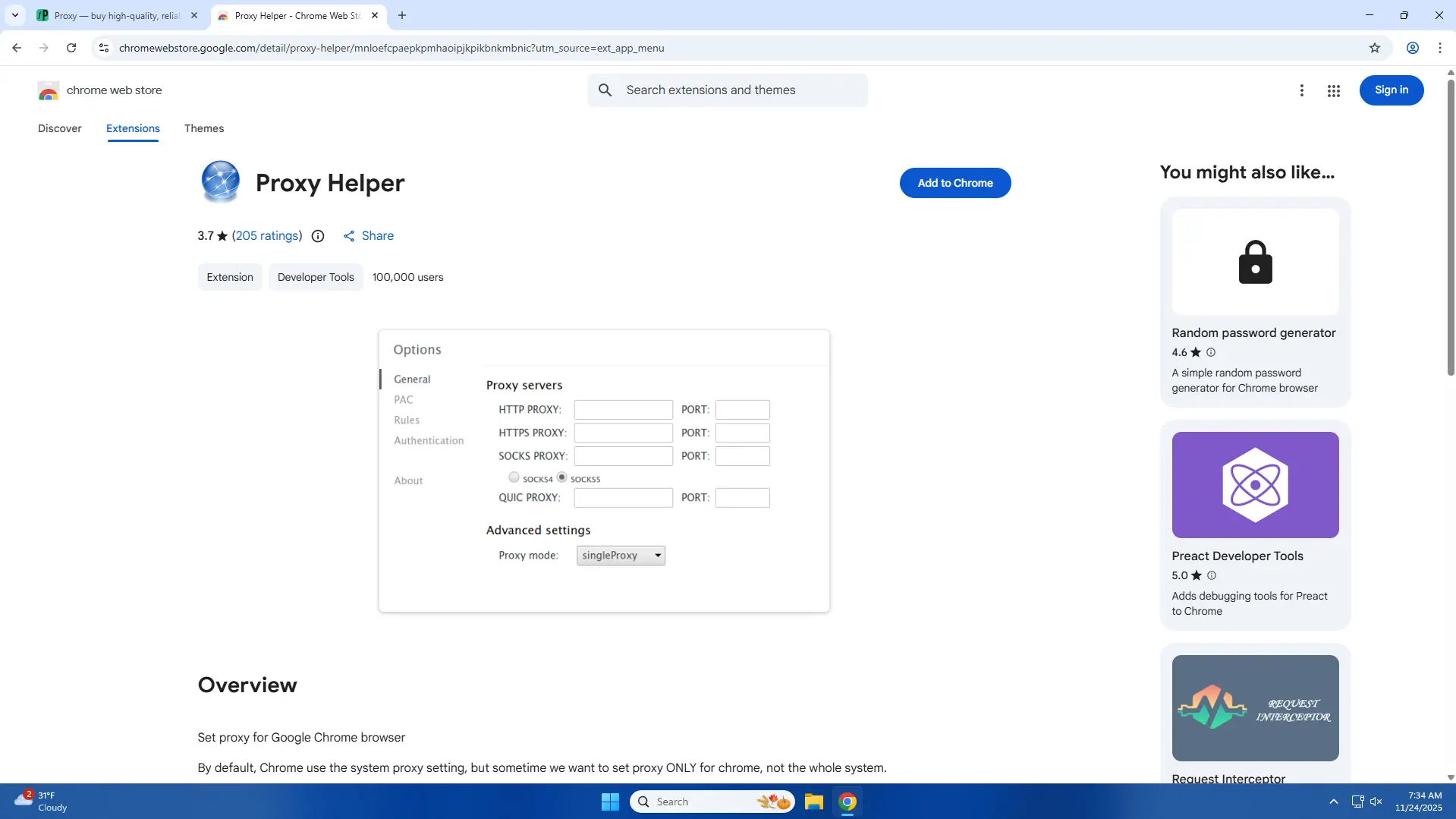Open the Request Interceptor thumbnail
This screenshot has height=819, width=1456.
1255,708
